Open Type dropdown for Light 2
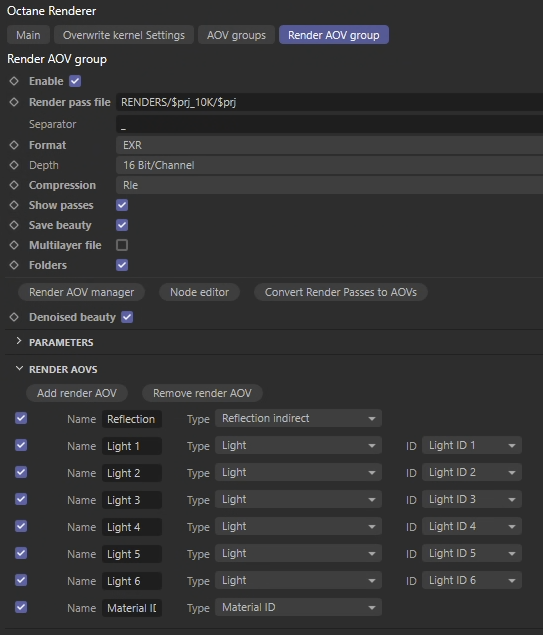The height and width of the screenshot is (635, 543). pos(298,473)
